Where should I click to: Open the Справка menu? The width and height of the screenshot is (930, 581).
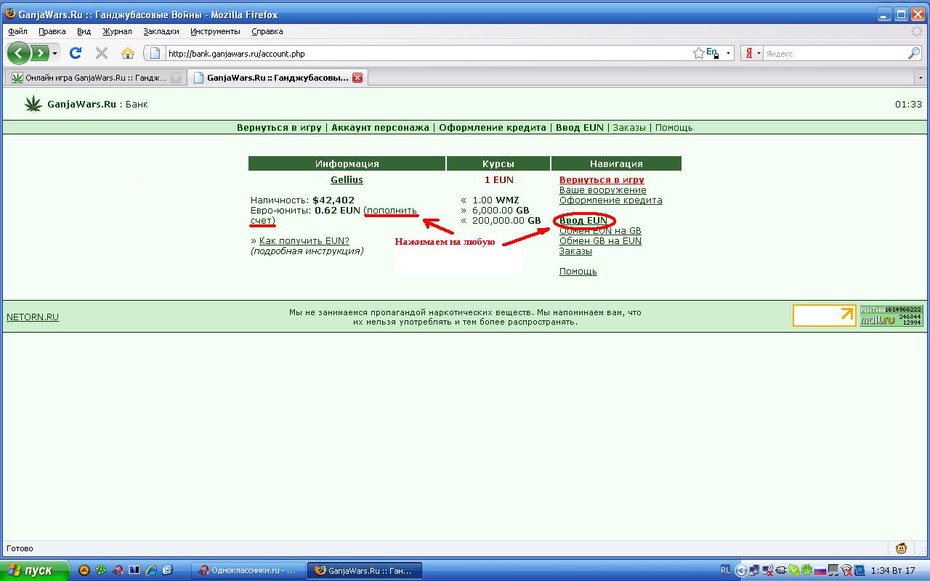tap(267, 31)
